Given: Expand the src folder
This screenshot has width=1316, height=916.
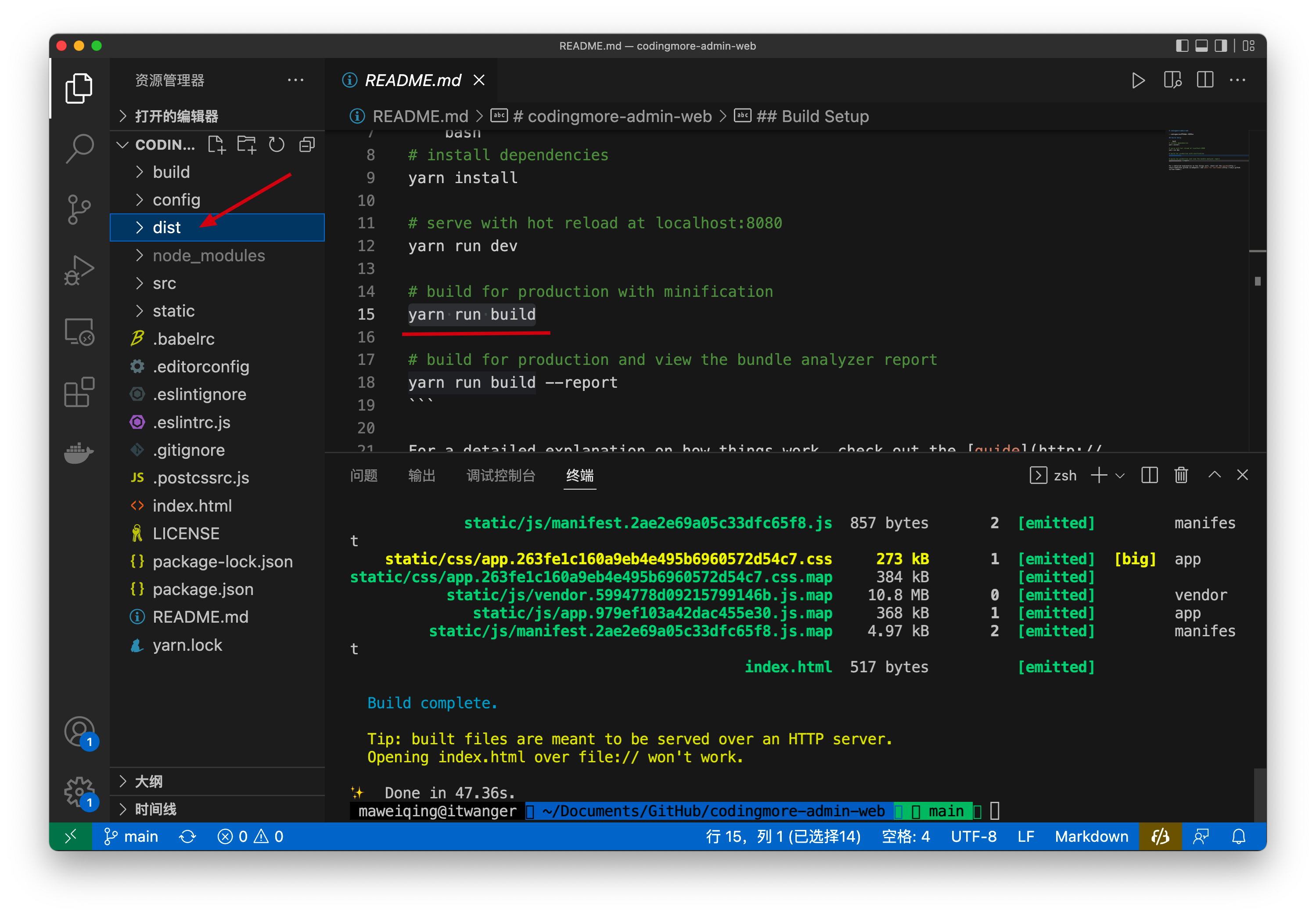Looking at the screenshot, I should pos(218,283).
